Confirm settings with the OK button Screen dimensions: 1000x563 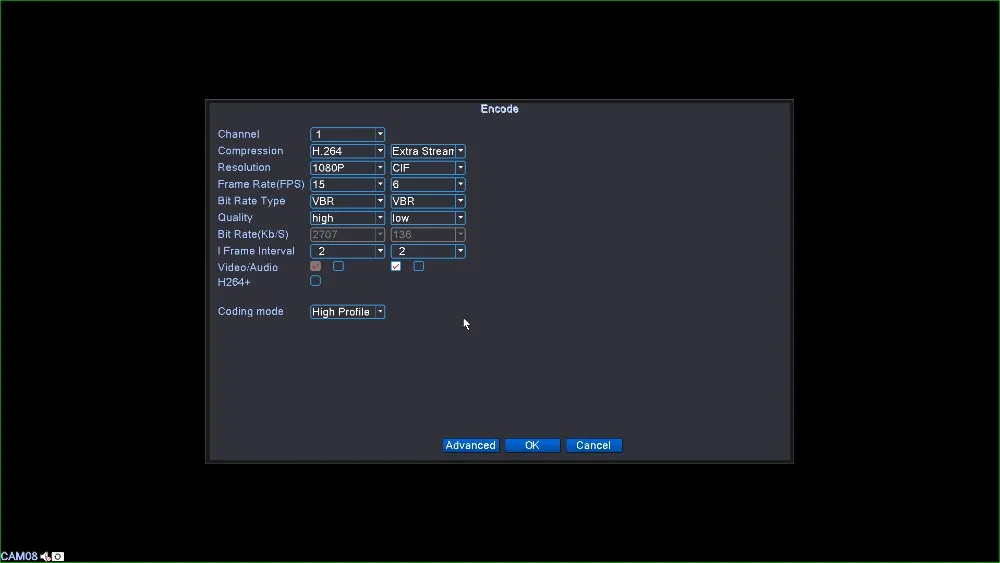coord(533,446)
